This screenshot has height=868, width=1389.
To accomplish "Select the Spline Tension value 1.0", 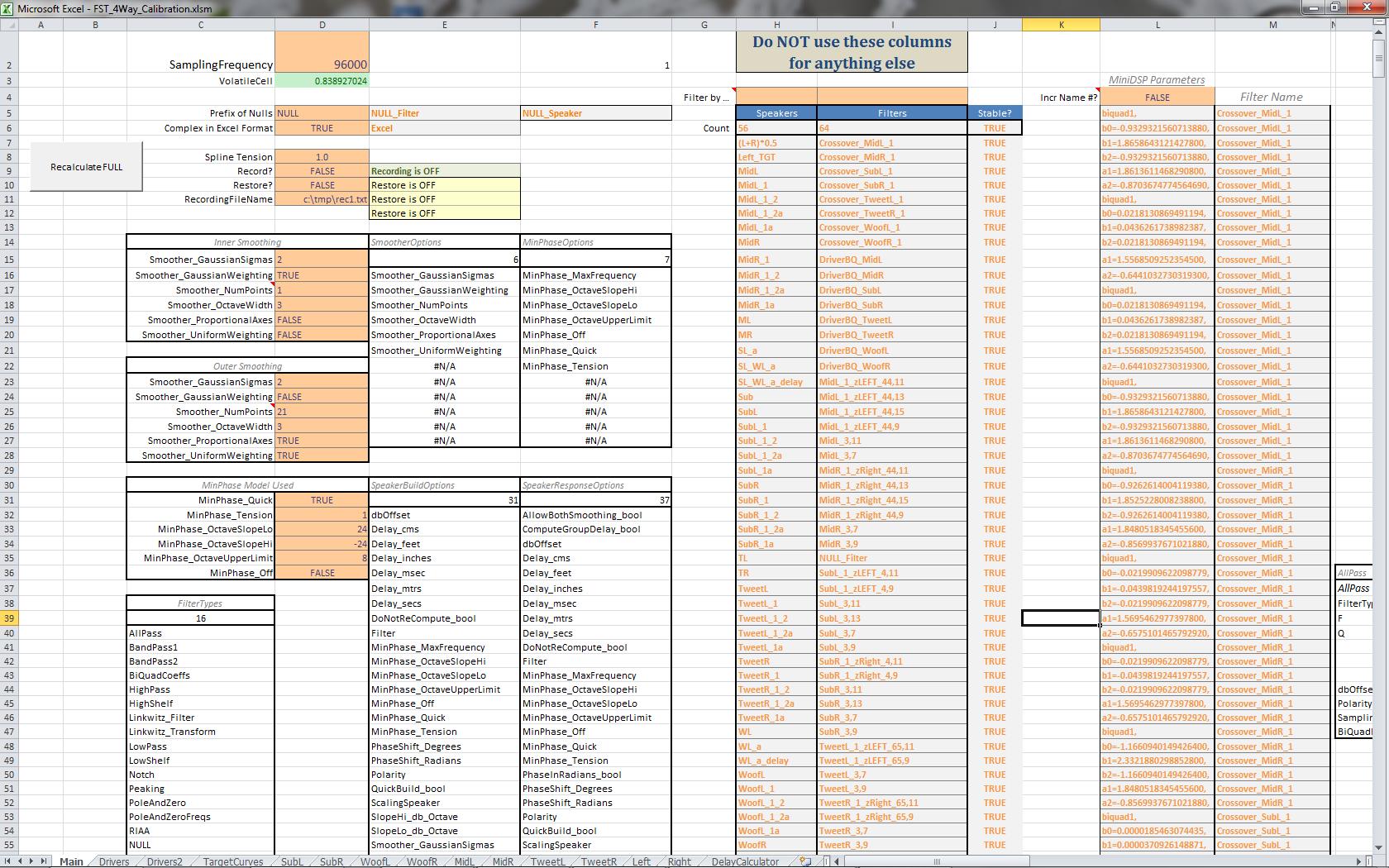I will (x=322, y=157).
